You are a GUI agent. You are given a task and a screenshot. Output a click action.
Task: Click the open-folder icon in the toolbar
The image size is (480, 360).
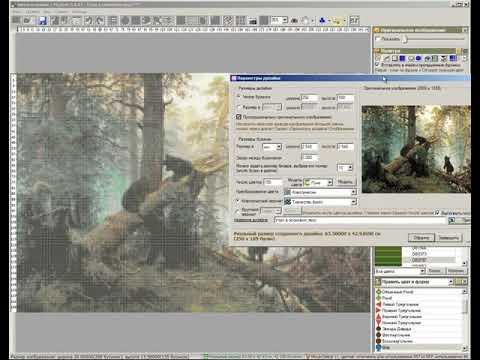pos(28,21)
